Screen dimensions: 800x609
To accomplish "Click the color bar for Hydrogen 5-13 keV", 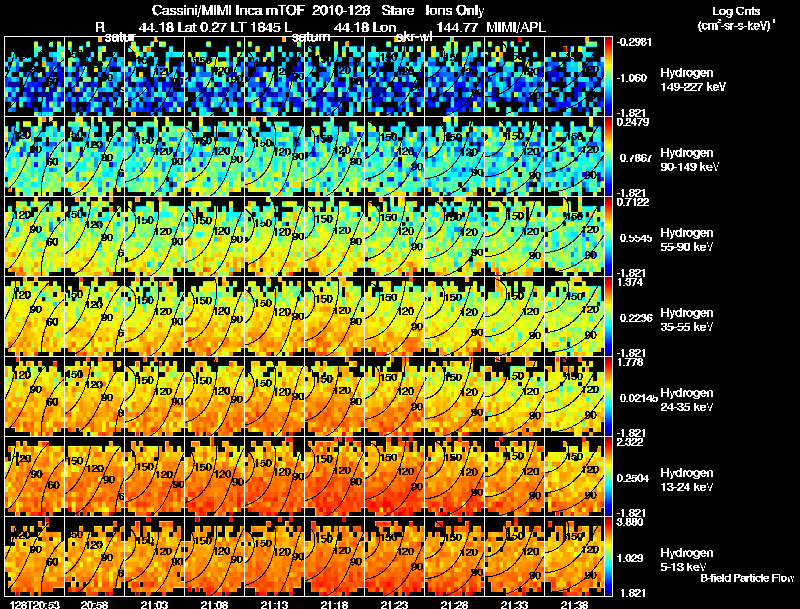I will [608, 556].
